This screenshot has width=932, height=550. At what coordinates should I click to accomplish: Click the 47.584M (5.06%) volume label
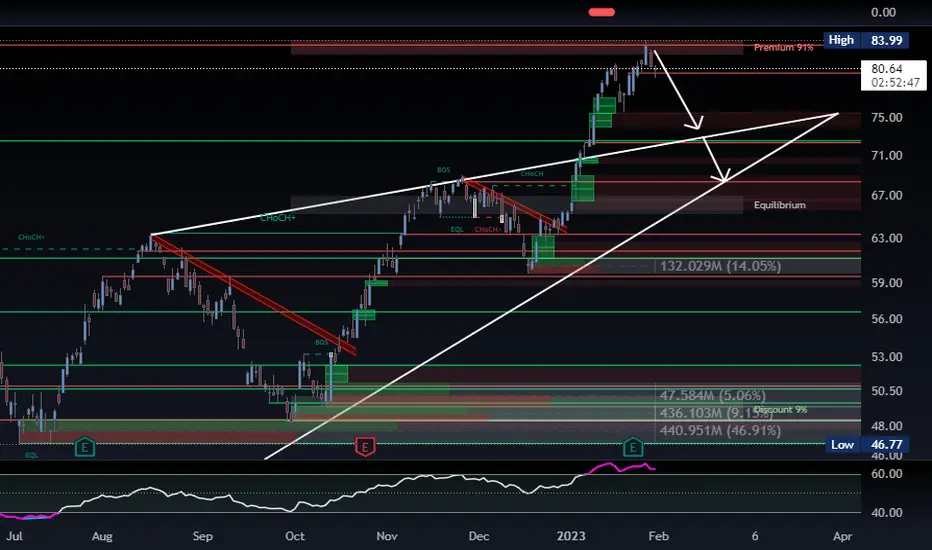tap(712, 395)
